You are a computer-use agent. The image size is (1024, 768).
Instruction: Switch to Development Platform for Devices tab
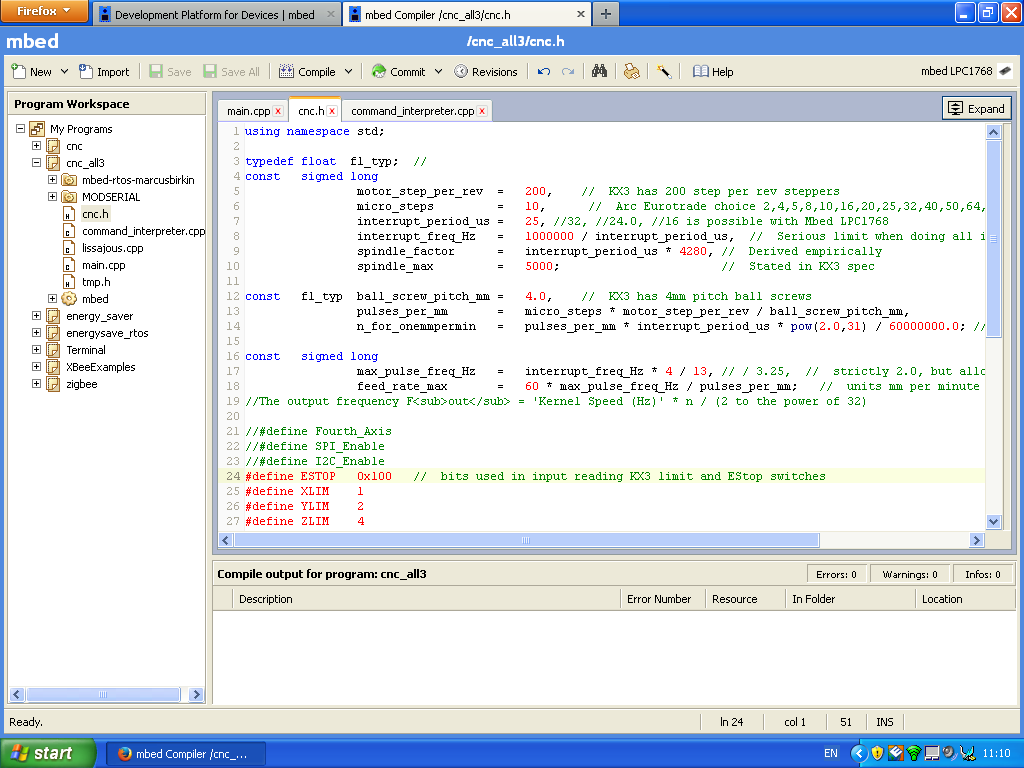(x=216, y=14)
